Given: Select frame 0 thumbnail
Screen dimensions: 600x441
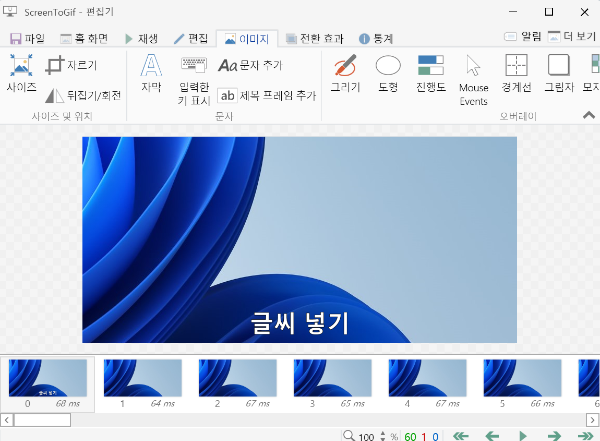Looking at the screenshot, I should coord(47,384).
